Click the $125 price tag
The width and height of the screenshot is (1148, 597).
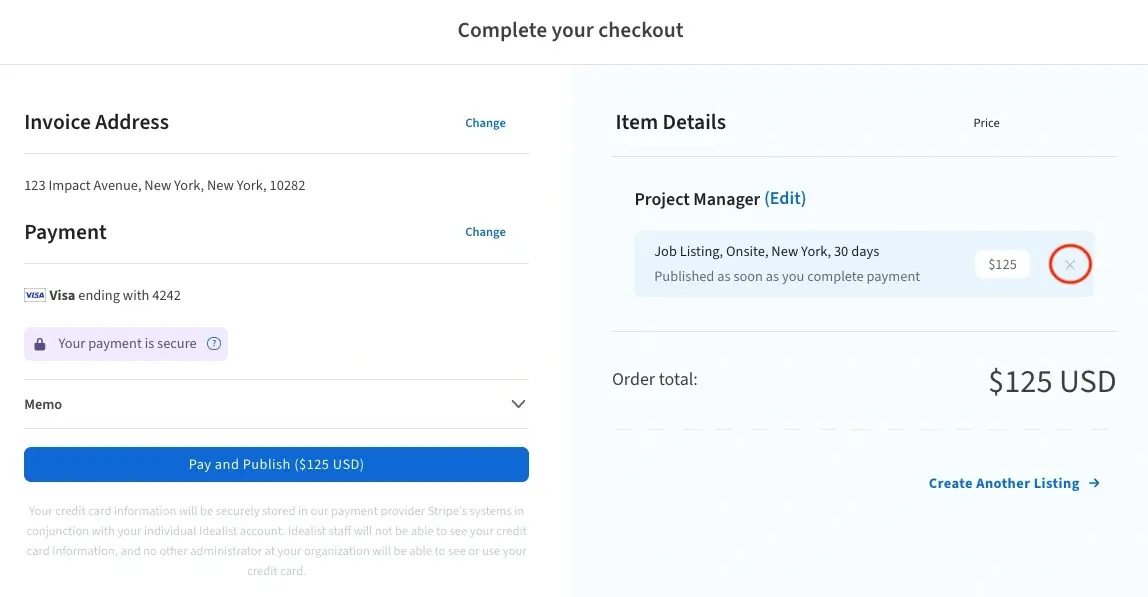tap(1002, 264)
